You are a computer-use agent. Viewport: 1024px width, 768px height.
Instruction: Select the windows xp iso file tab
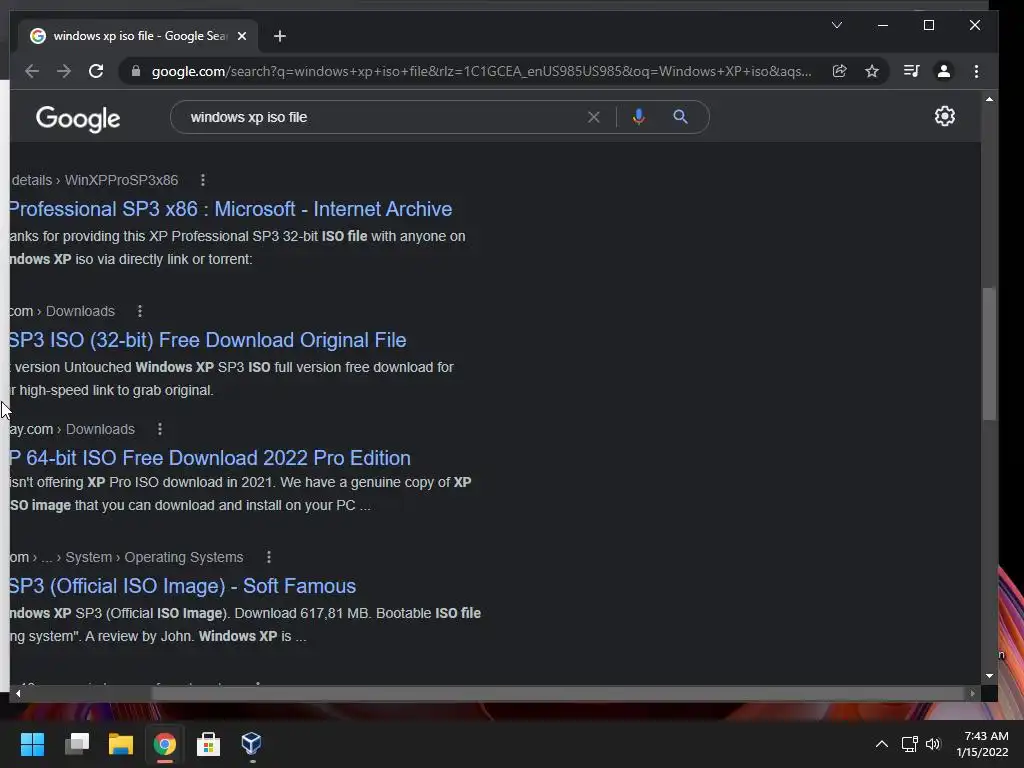(x=138, y=36)
